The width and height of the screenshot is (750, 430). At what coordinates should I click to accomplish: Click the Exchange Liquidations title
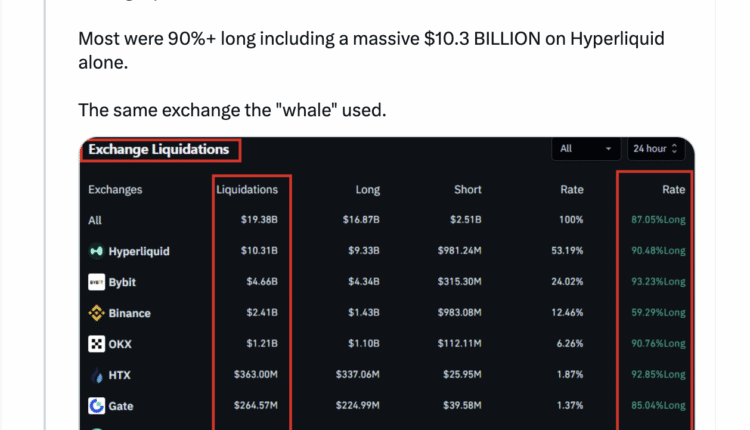coord(159,150)
